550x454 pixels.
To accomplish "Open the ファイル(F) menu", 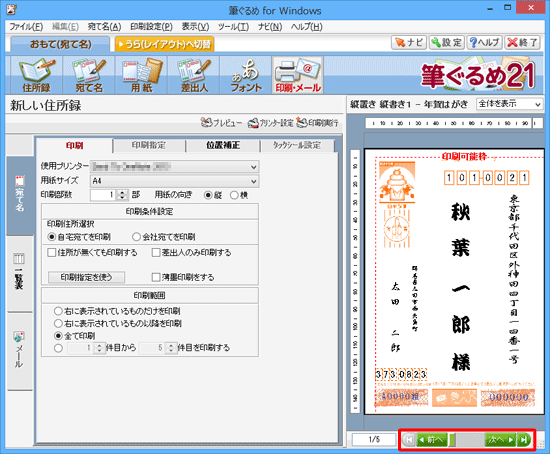I will click(x=26, y=27).
